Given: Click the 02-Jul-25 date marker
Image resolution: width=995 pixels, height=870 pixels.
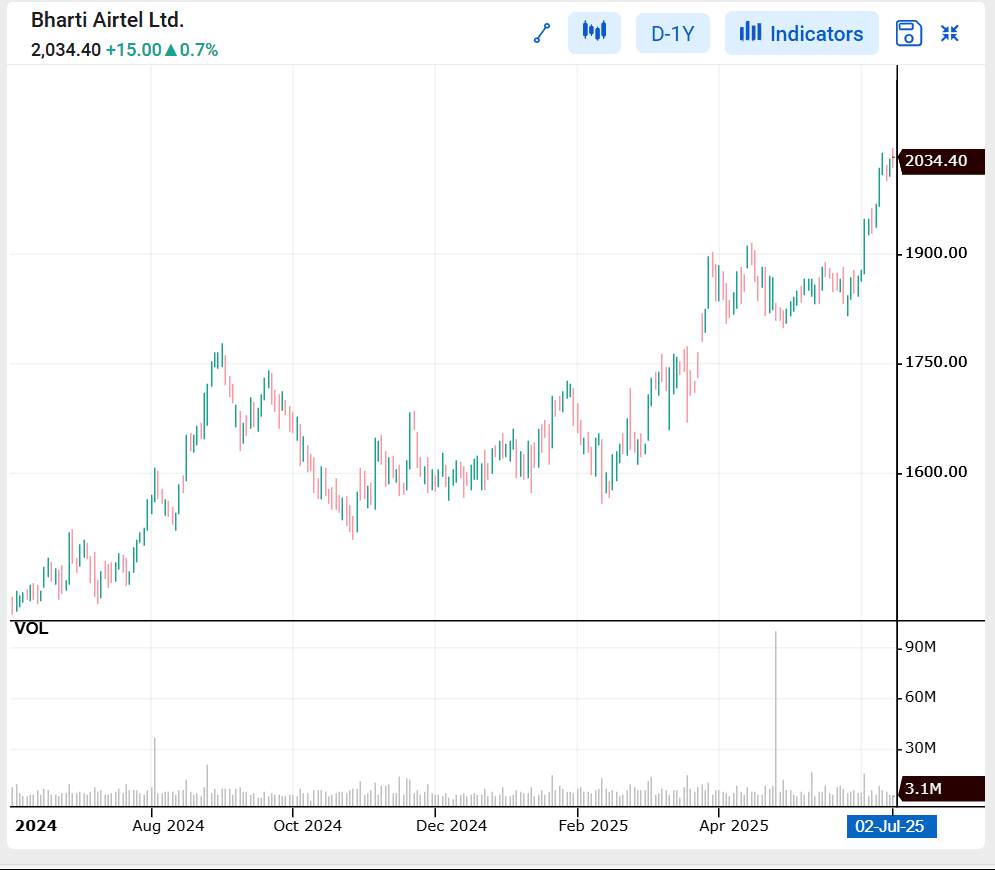Looking at the screenshot, I should pos(891,826).
